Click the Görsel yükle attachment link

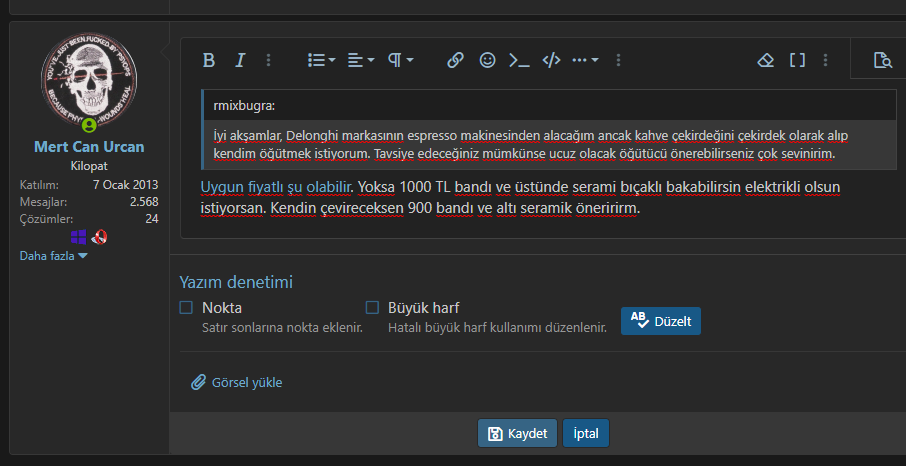coord(237,382)
